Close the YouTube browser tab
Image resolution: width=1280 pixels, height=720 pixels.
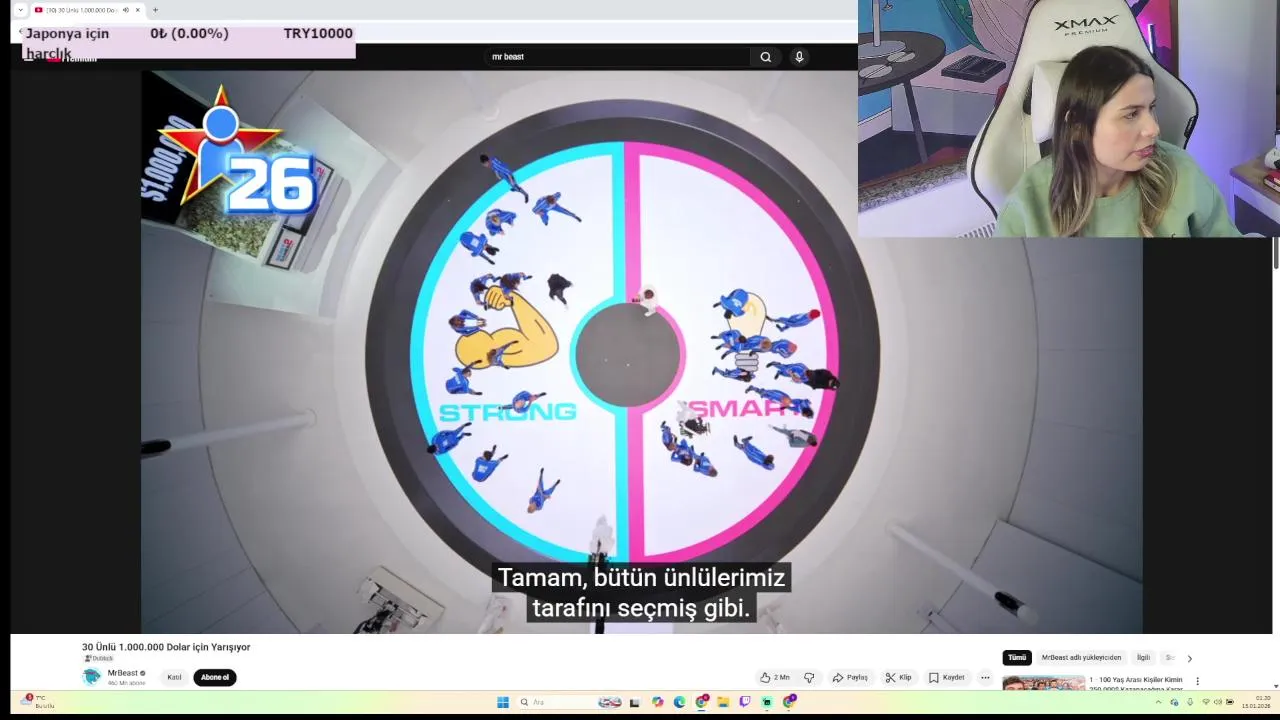(138, 10)
